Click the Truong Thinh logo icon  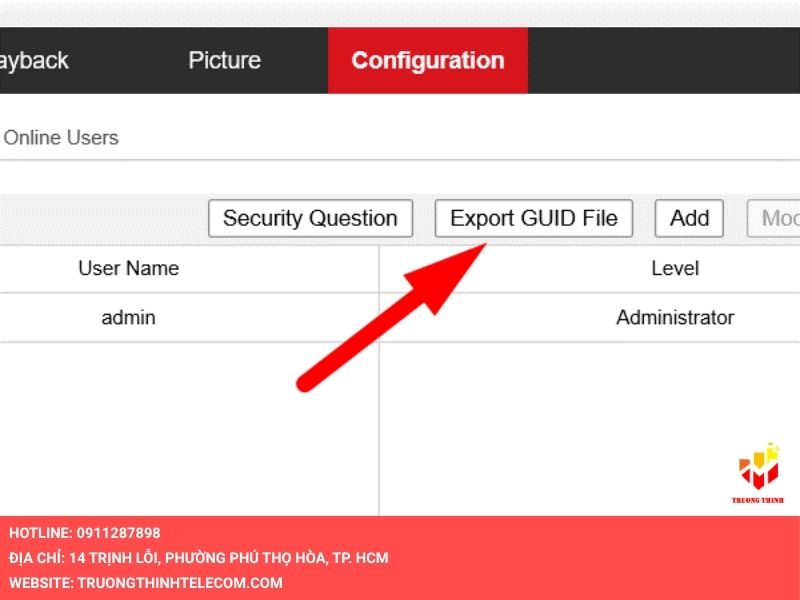[759, 466]
